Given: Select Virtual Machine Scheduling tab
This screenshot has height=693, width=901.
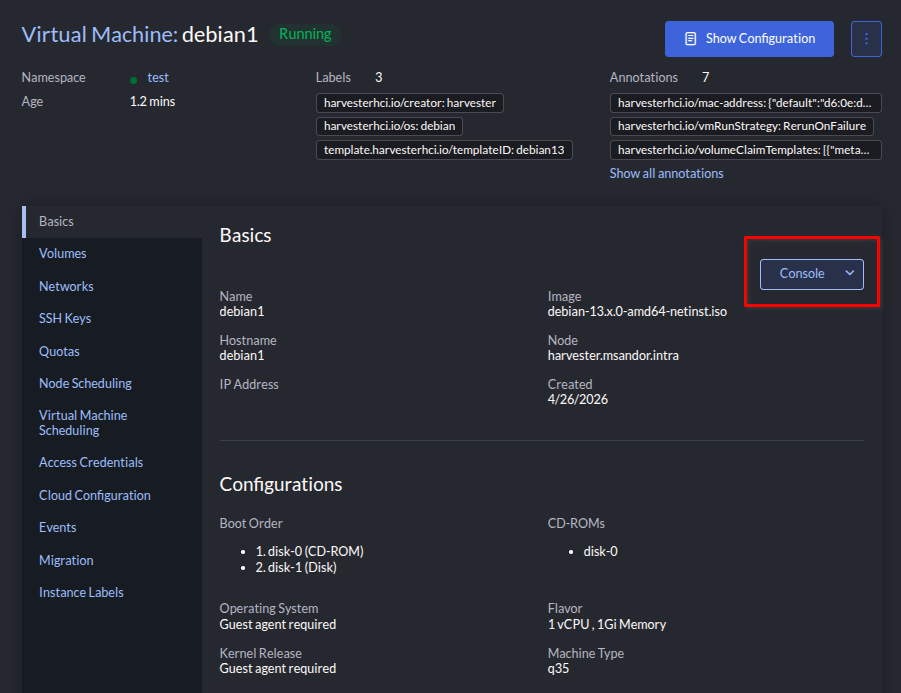Looking at the screenshot, I should [83, 423].
